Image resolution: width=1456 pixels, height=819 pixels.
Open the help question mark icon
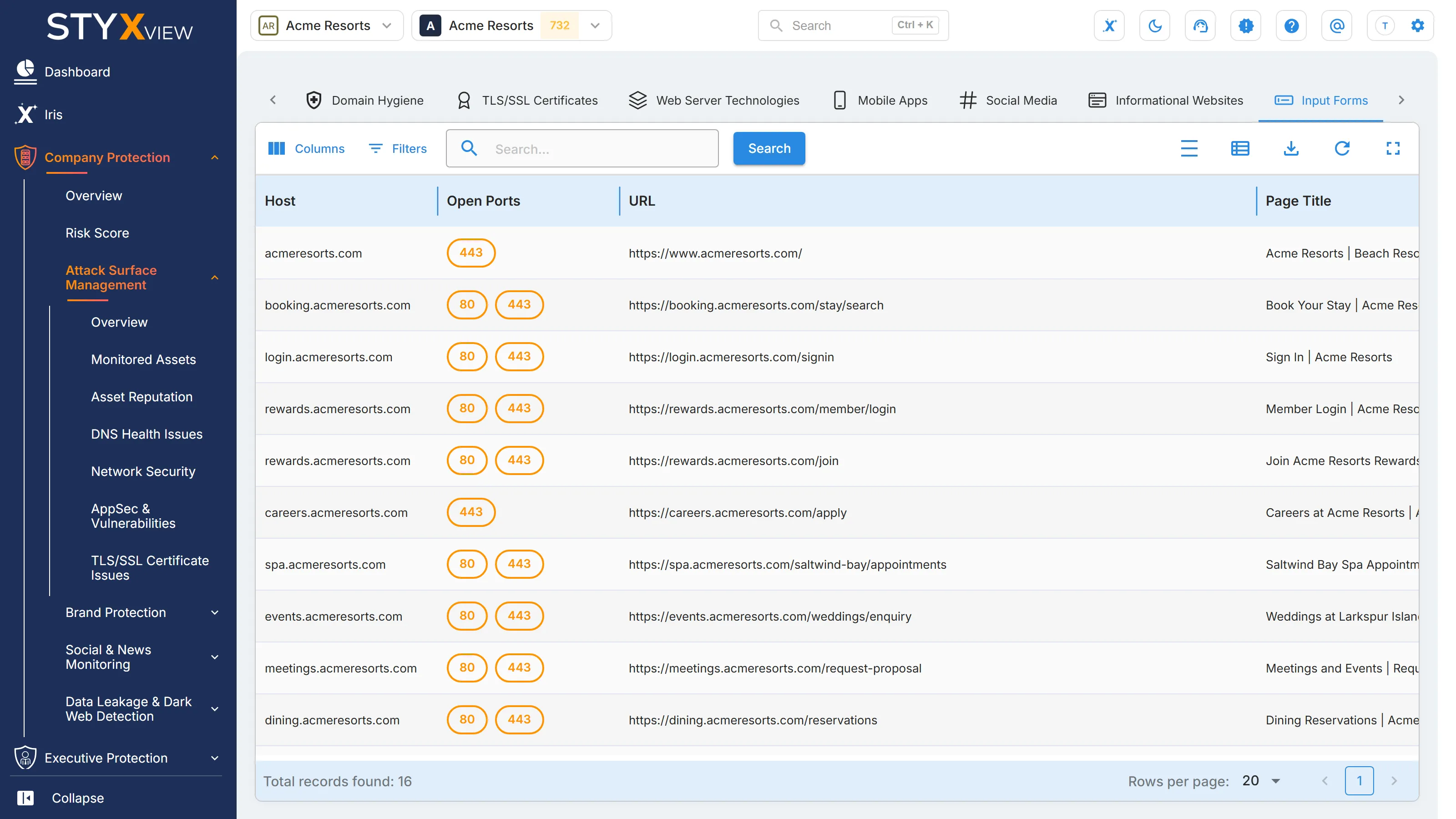point(1291,25)
